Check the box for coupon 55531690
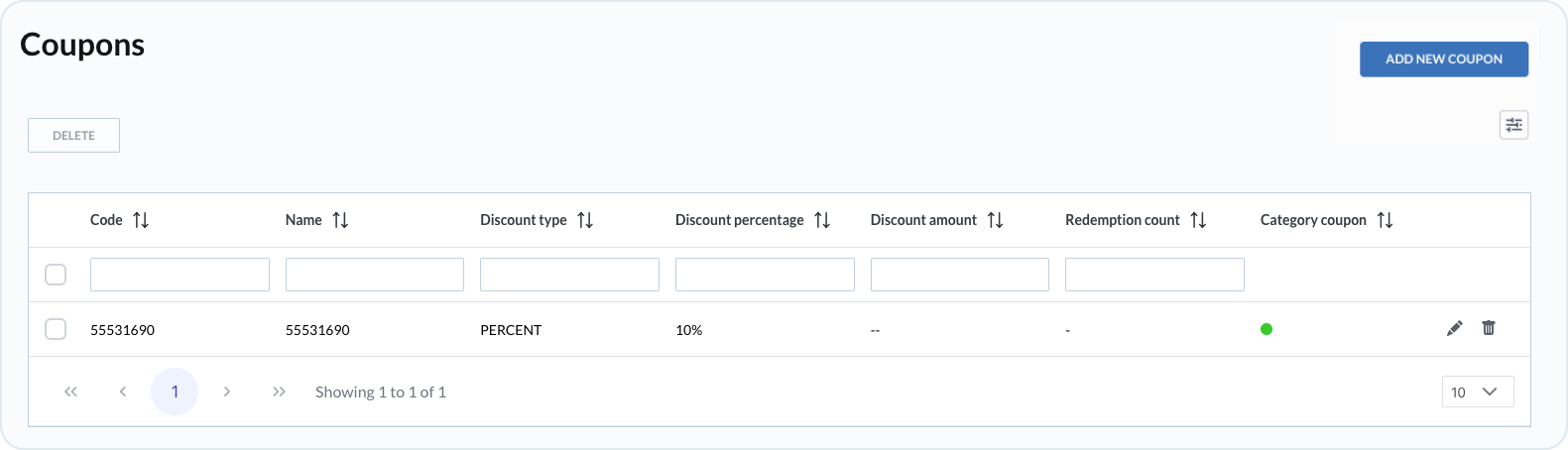Image resolution: width=1568 pixels, height=450 pixels. point(56,329)
